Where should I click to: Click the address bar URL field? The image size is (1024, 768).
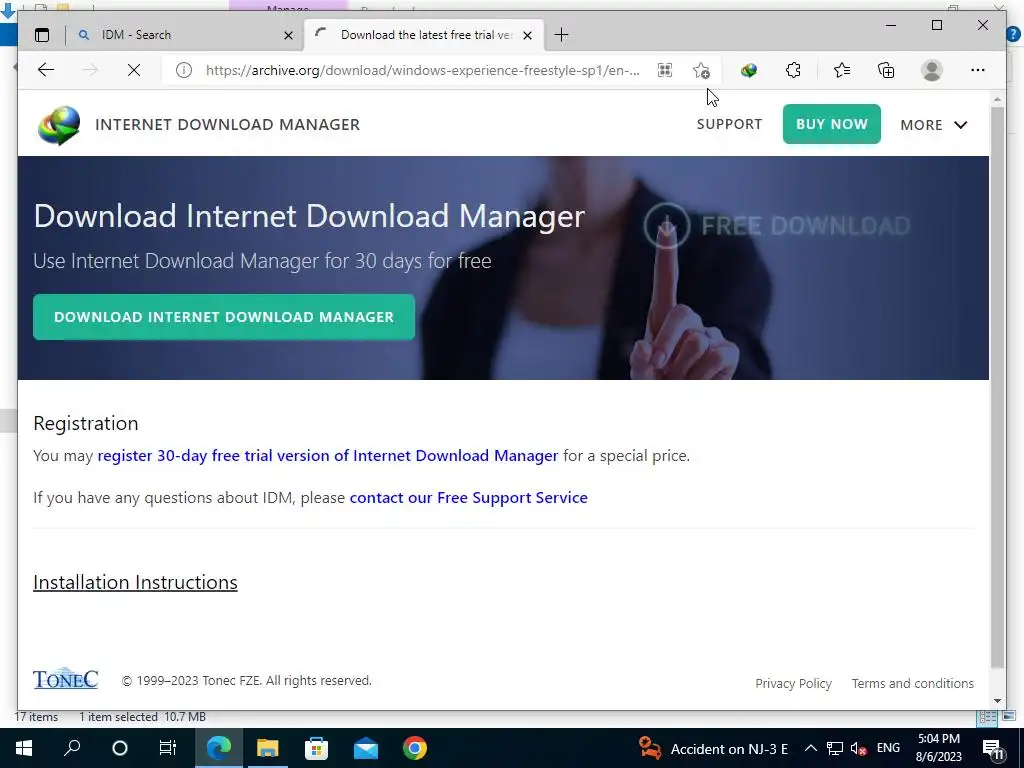click(423, 70)
